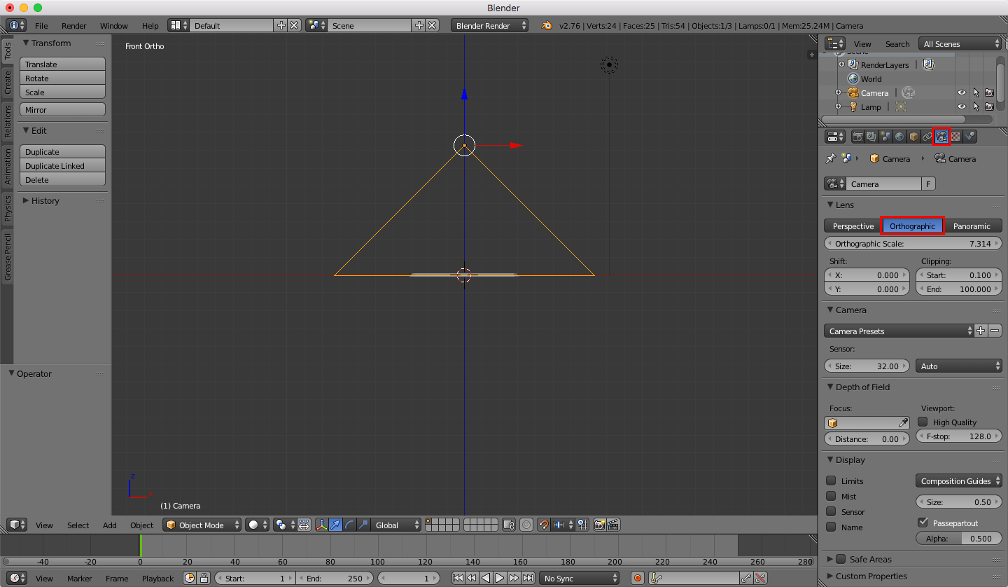Click the 3D manipulator widget toggle icon
Image resolution: width=1008 pixels, height=587 pixels.
click(321, 525)
